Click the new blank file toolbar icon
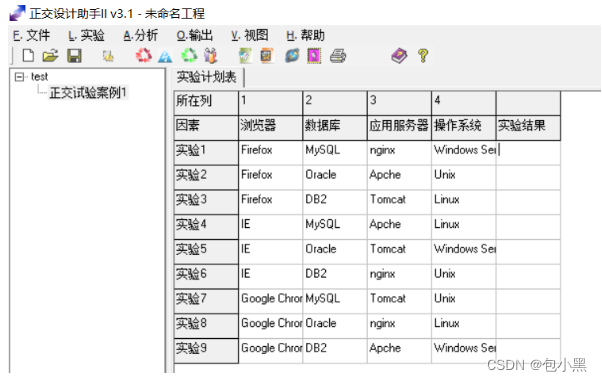 pyautogui.click(x=28, y=56)
